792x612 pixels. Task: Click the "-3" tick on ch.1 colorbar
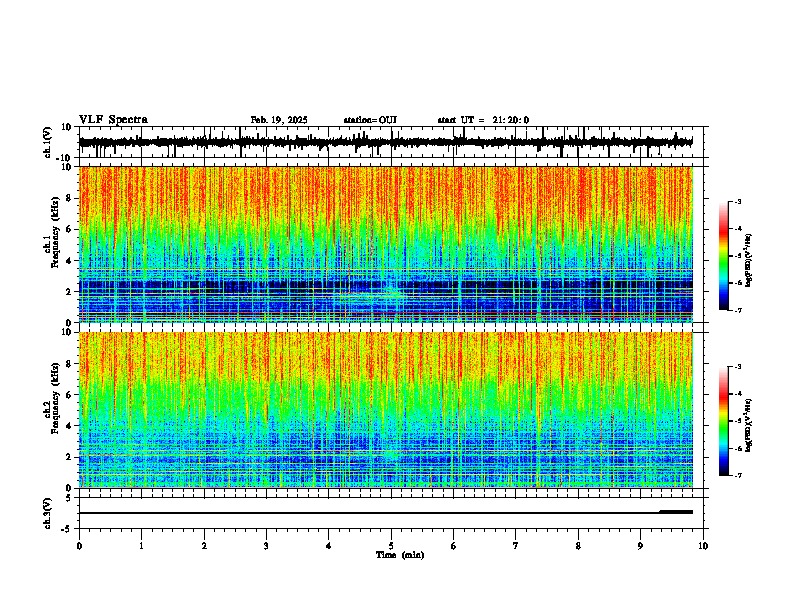[738, 201]
